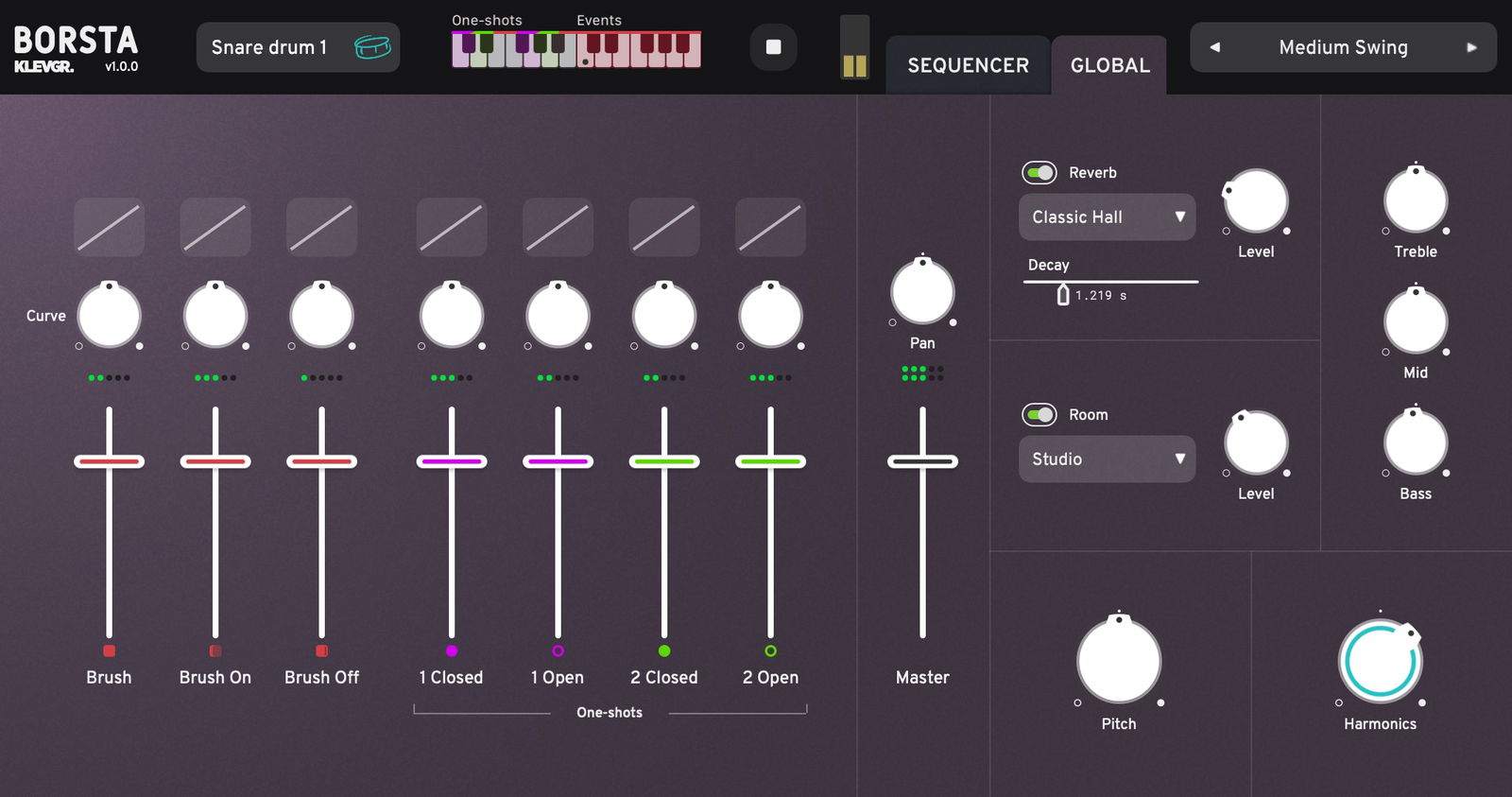
Task: Click the green 2 Closed indicator dot
Action: click(664, 650)
